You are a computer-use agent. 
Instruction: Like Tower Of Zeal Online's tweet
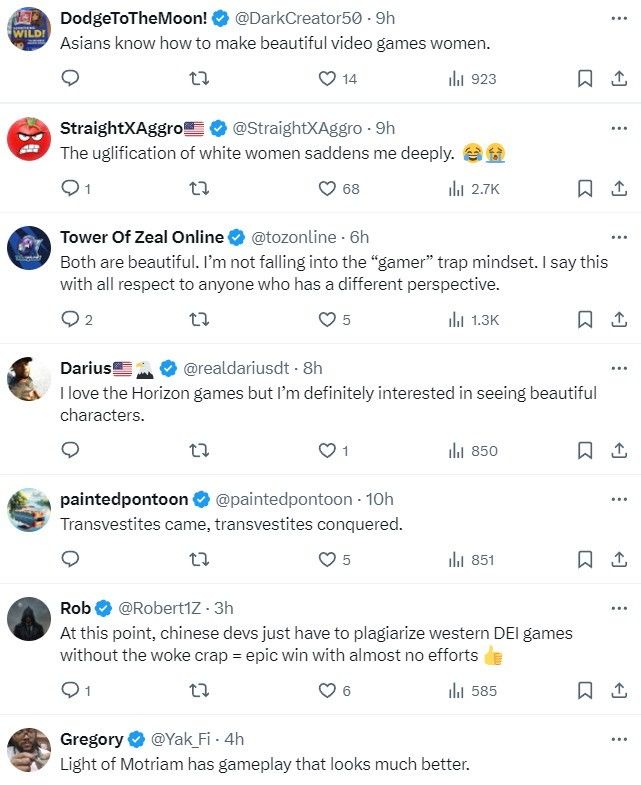click(x=327, y=319)
